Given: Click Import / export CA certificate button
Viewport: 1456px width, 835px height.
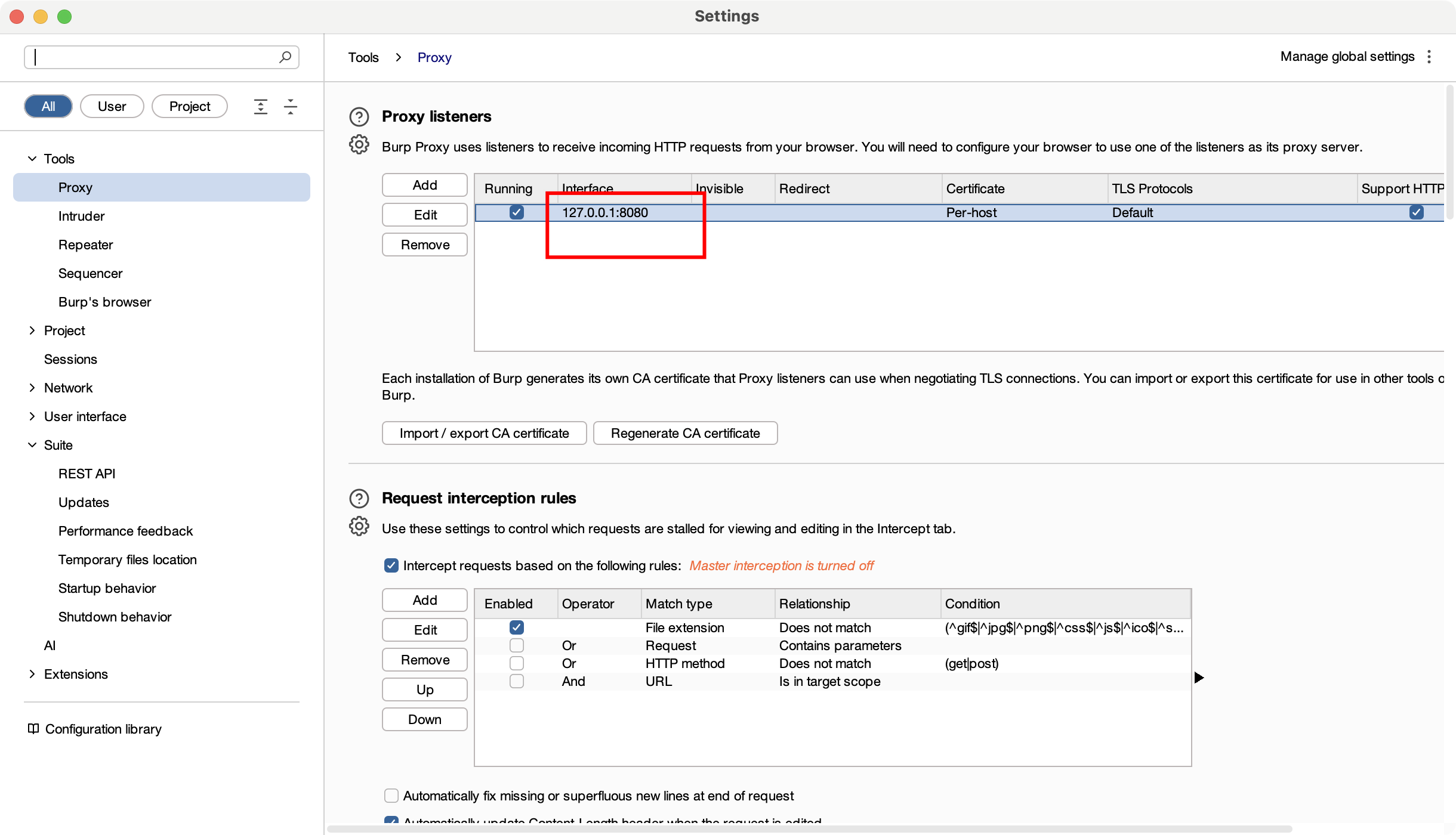Looking at the screenshot, I should pyautogui.click(x=484, y=433).
